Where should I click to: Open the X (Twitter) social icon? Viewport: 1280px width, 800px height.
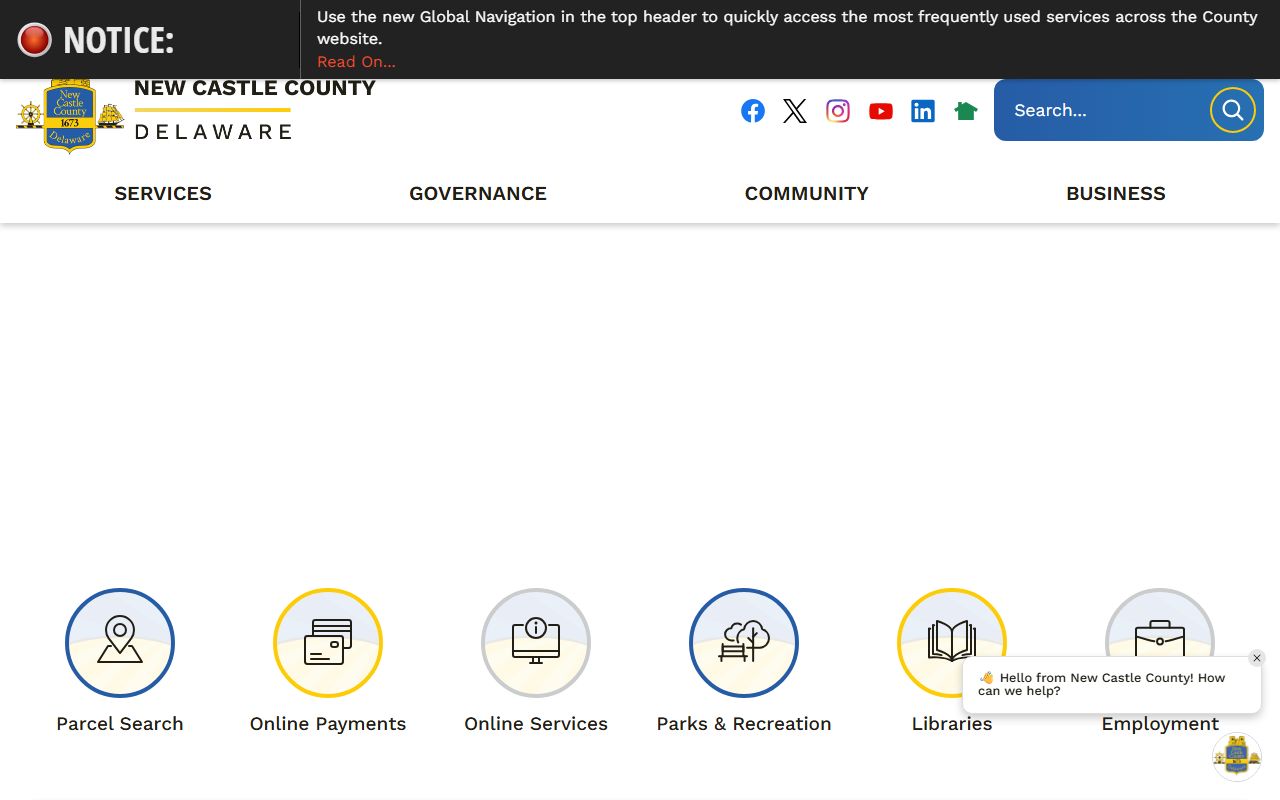[x=795, y=111]
